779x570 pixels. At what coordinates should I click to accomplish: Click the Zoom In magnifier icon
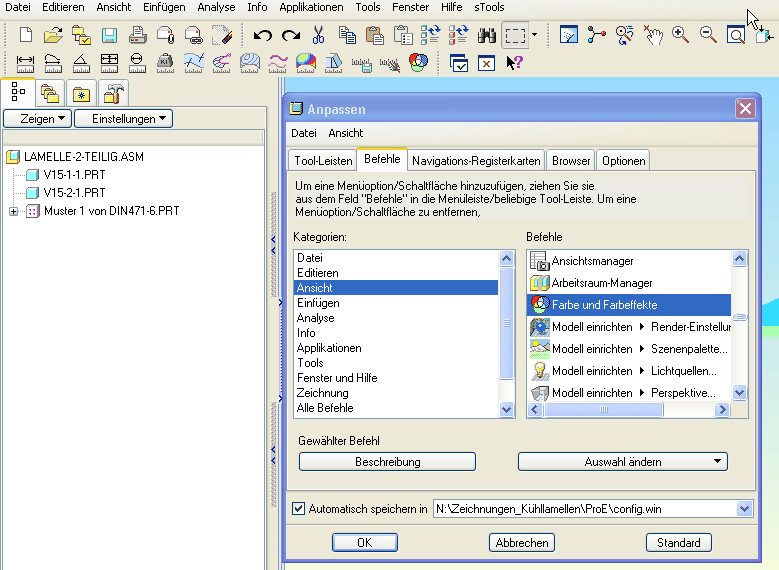coord(680,35)
